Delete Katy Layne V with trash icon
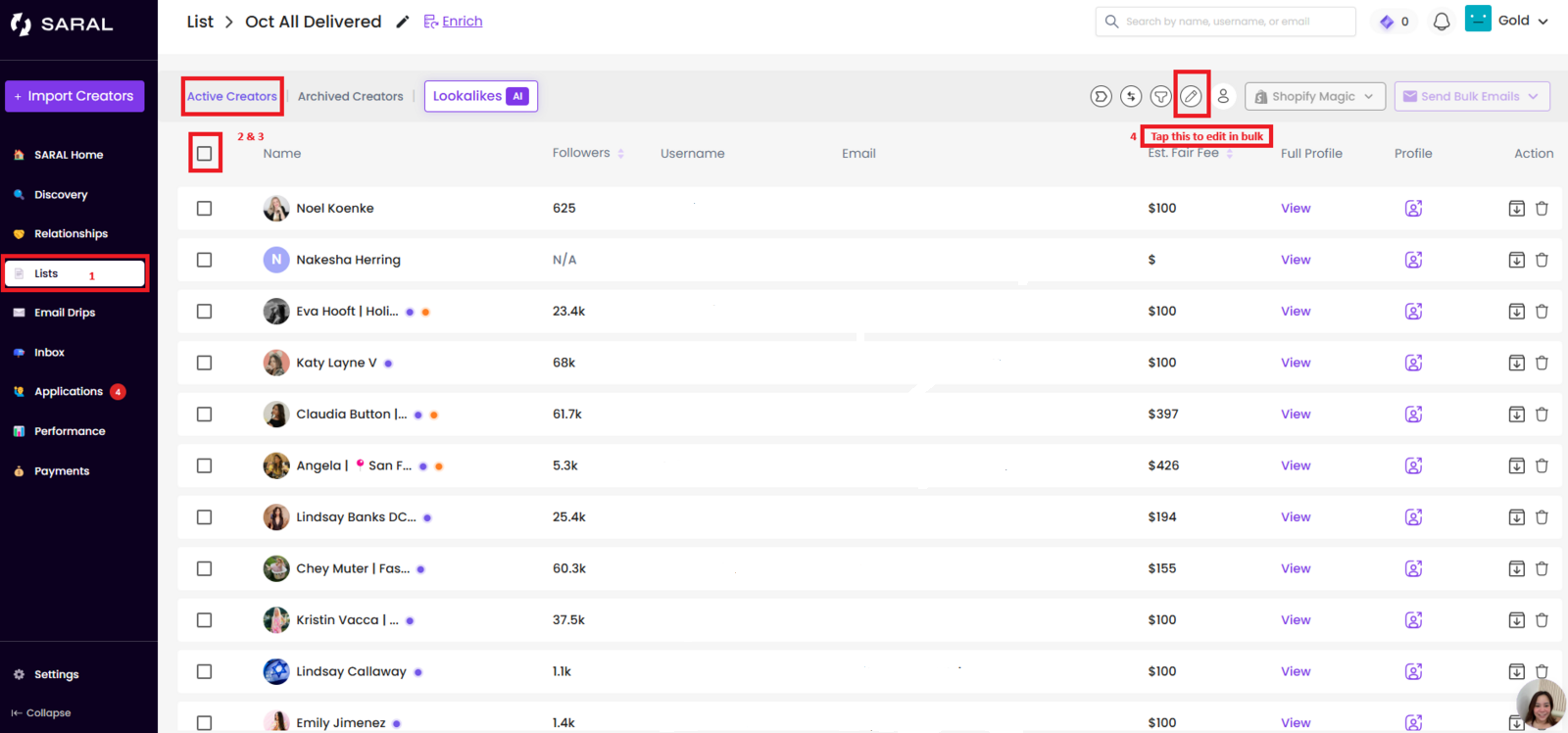Viewport: 1568px width, 733px height. [x=1542, y=363]
